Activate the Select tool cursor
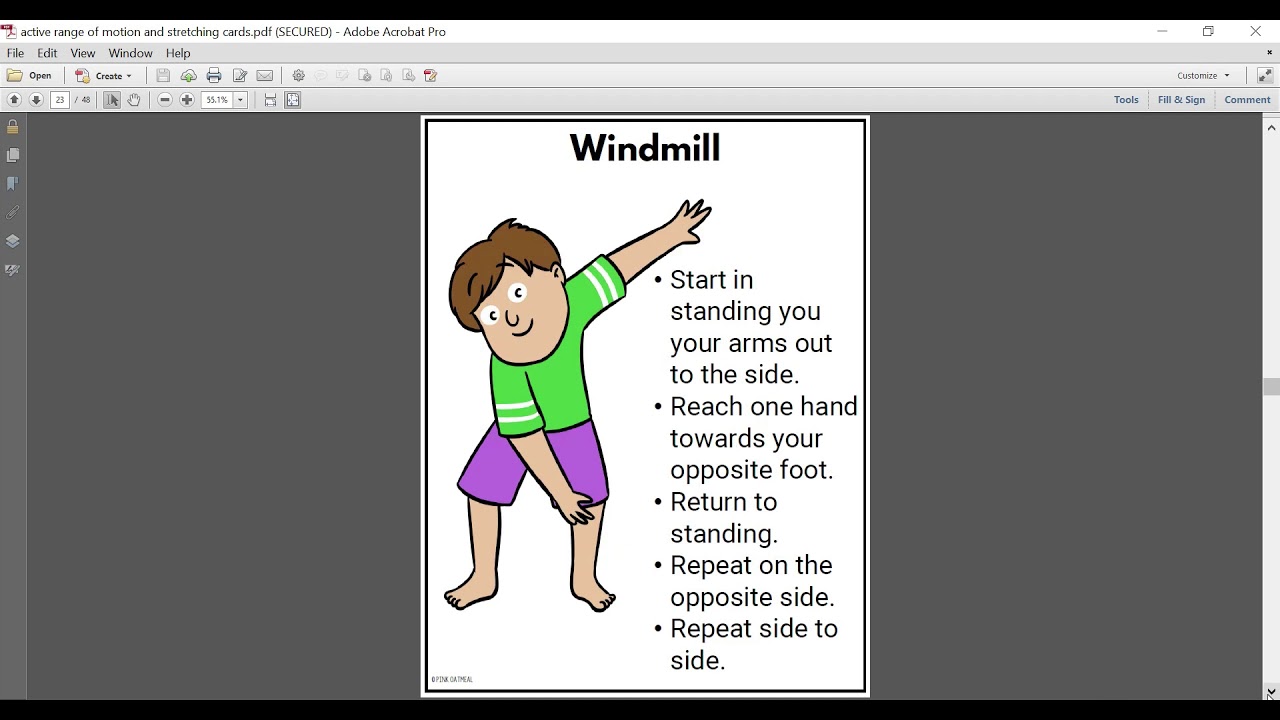 pyautogui.click(x=112, y=100)
